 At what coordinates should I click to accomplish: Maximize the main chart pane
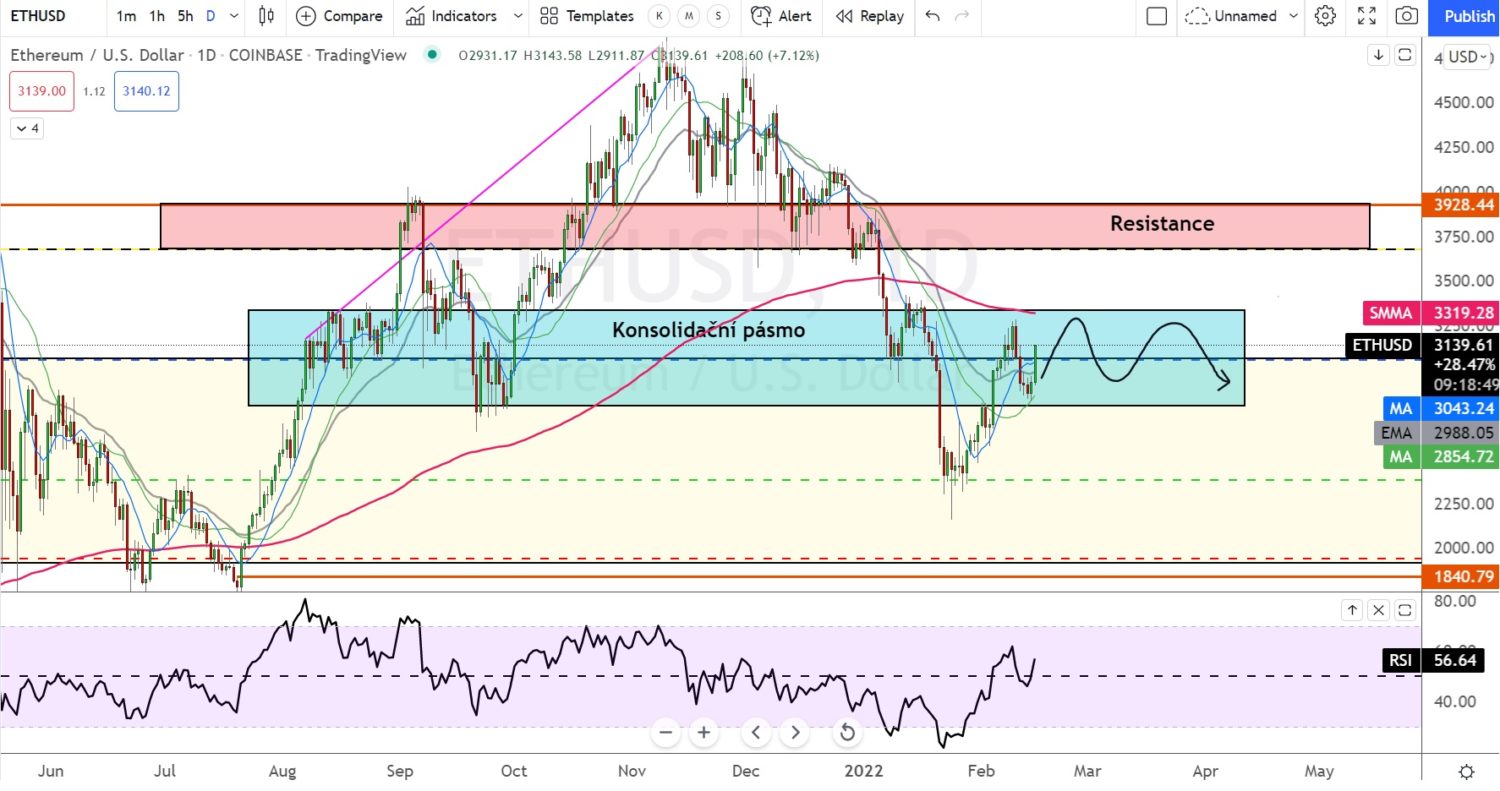1405,55
